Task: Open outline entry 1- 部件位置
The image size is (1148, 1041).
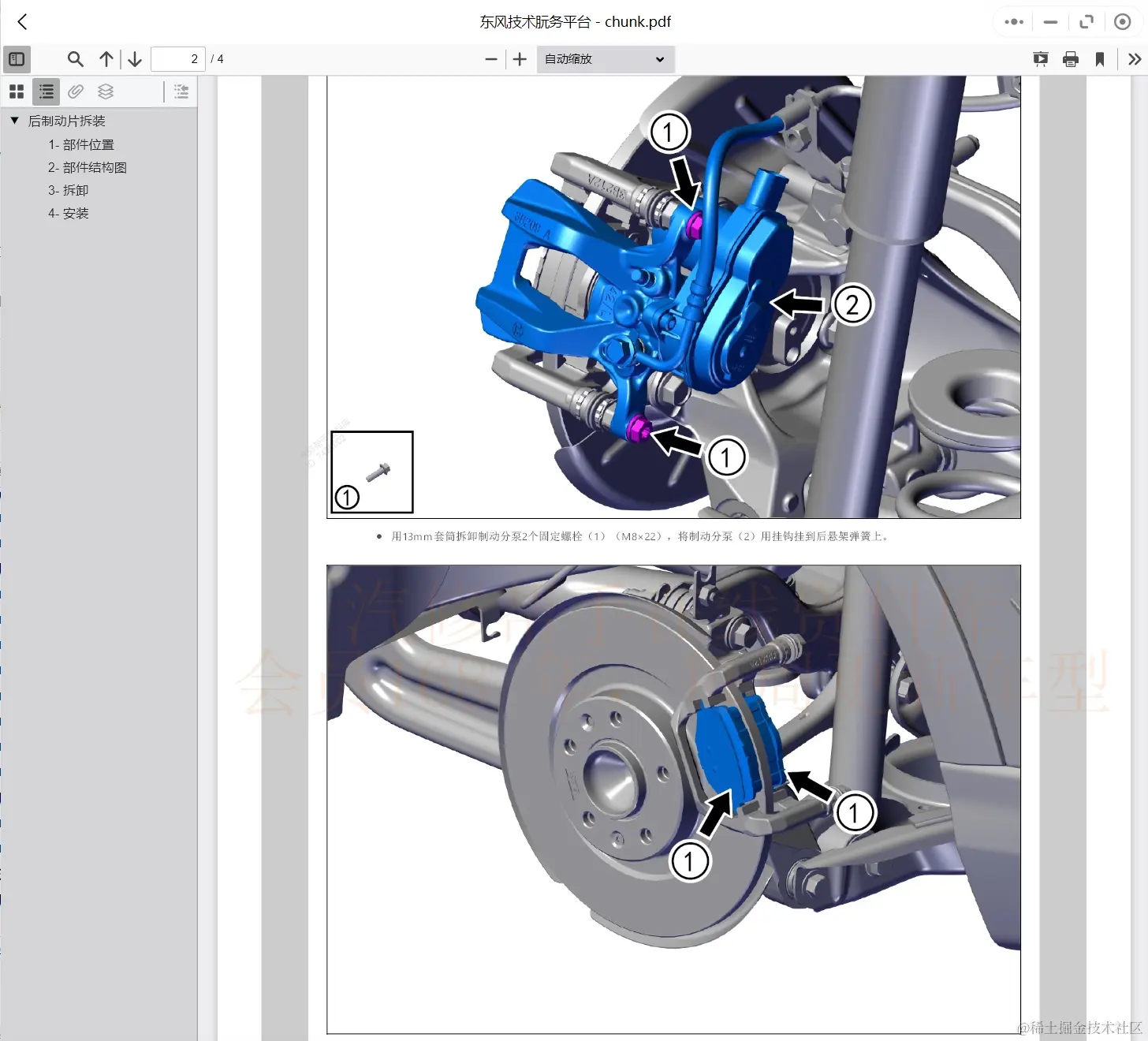Action: click(81, 144)
